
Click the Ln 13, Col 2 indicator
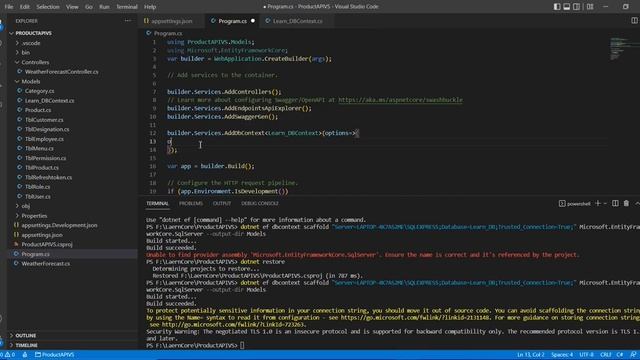pos(531,355)
